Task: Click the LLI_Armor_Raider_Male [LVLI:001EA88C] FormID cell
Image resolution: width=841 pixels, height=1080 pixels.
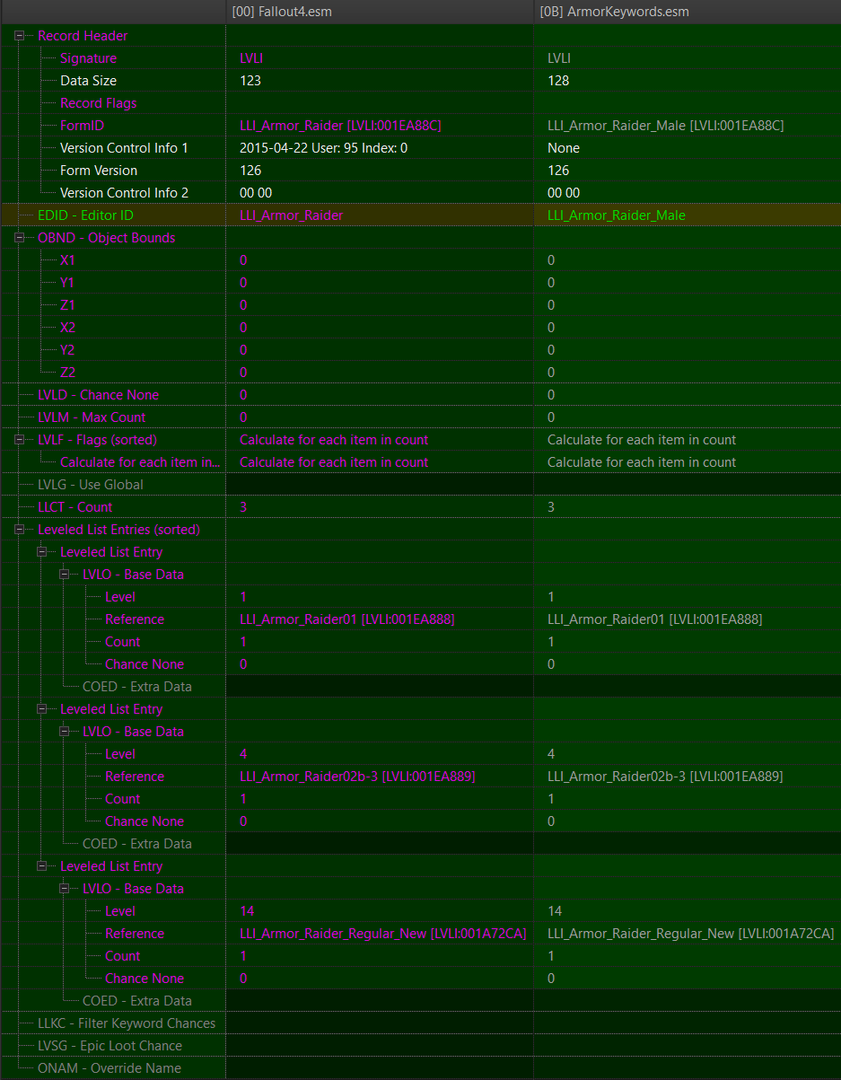Action: [687, 125]
